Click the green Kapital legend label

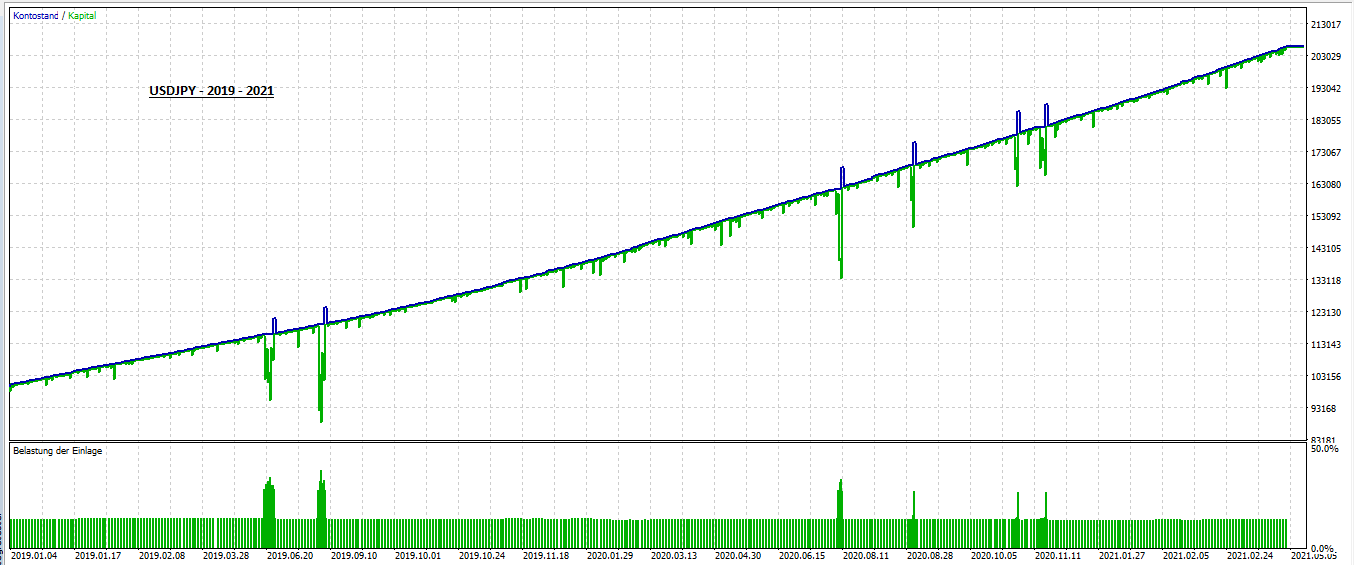[82, 16]
